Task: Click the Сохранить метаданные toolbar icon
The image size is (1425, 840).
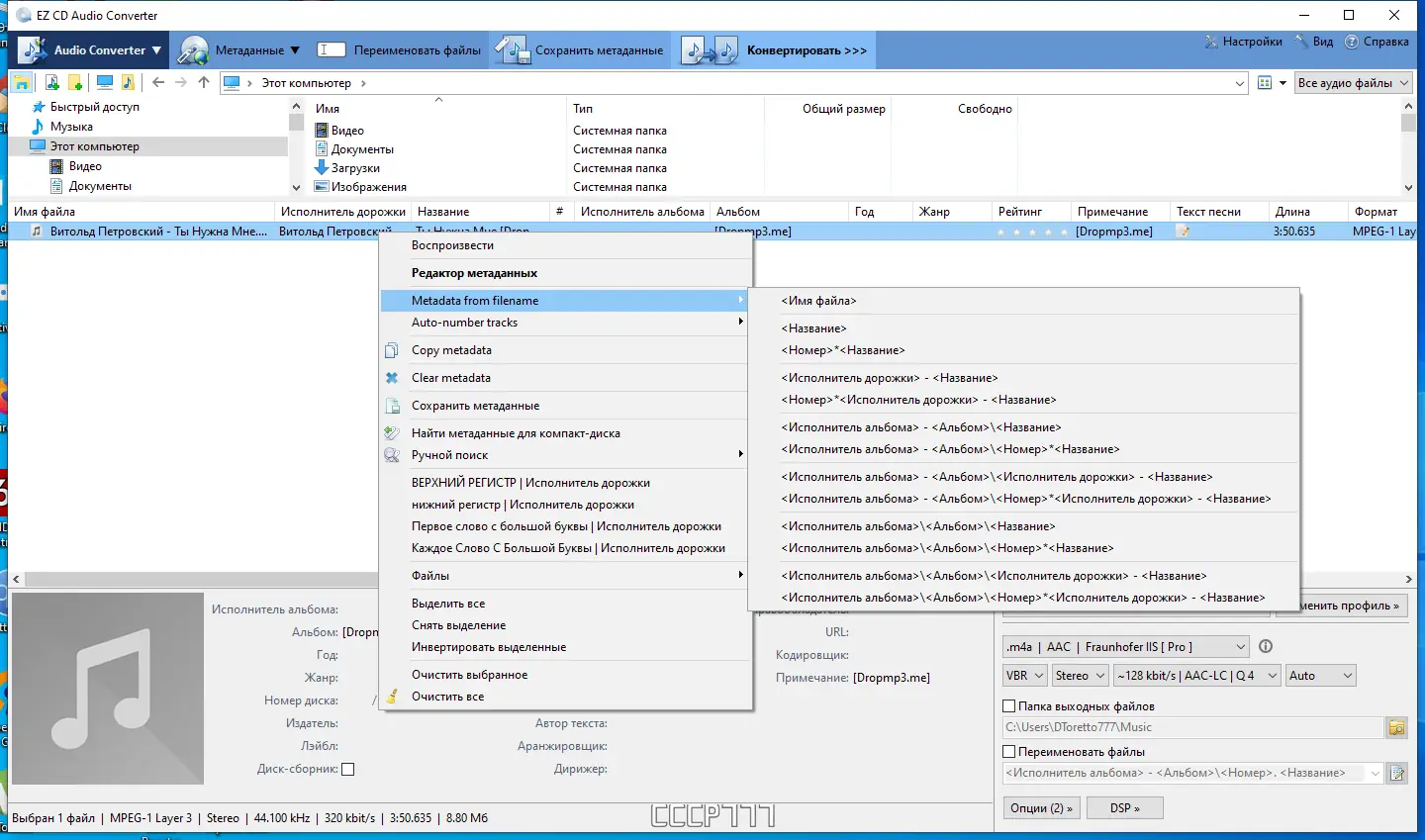Action: [512, 50]
